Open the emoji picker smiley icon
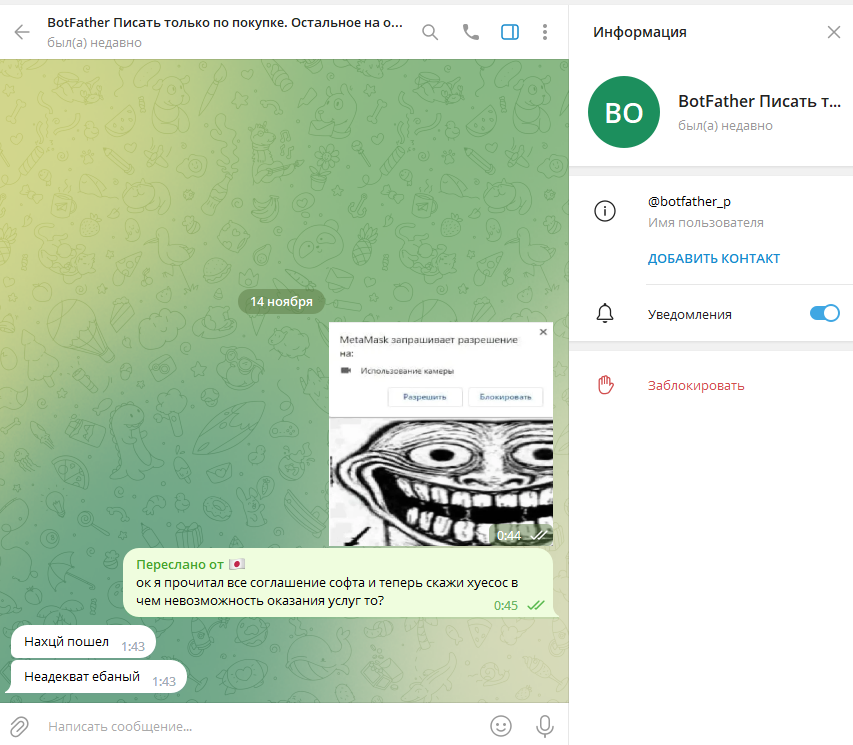 point(500,726)
